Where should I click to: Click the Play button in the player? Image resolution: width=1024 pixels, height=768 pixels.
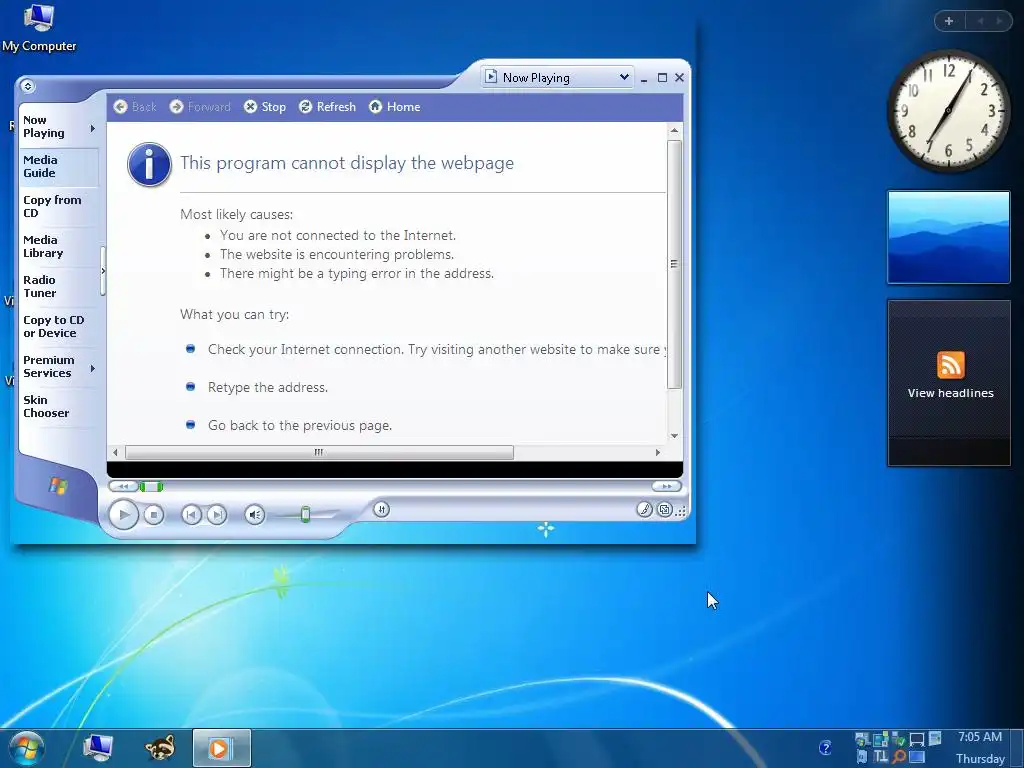click(123, 515)
